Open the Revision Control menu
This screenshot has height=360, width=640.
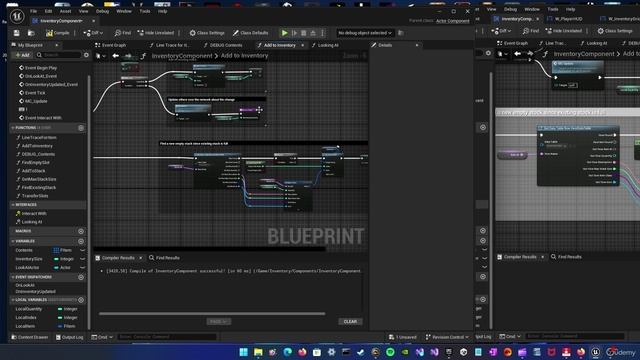pos(447,337)
